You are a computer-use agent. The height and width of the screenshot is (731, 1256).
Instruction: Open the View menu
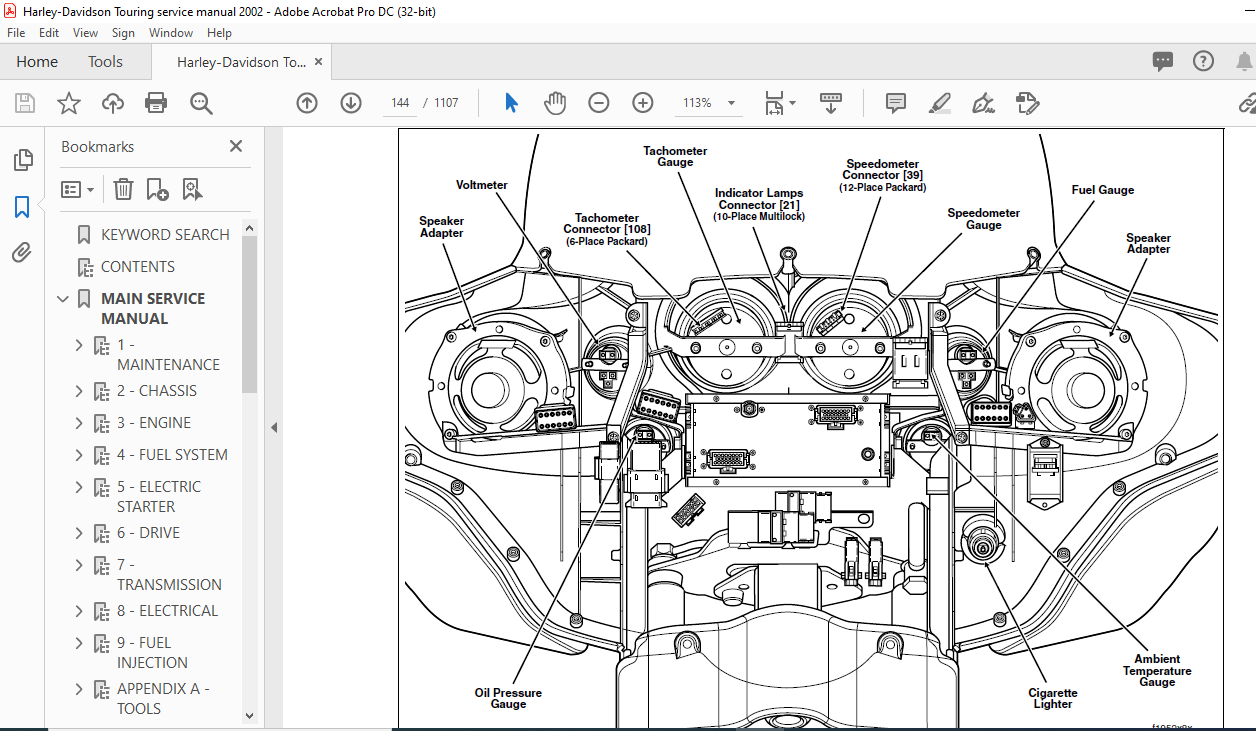[x=85, y=33]
